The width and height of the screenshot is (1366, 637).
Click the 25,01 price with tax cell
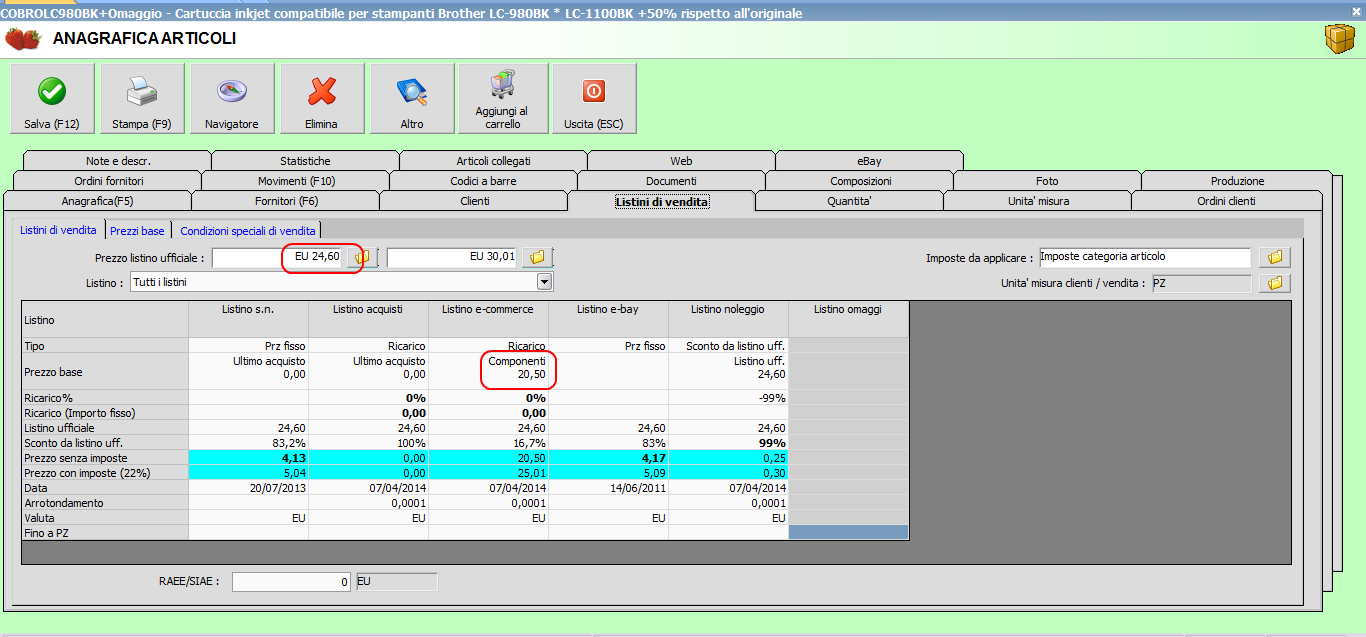[x=489, y=473]
